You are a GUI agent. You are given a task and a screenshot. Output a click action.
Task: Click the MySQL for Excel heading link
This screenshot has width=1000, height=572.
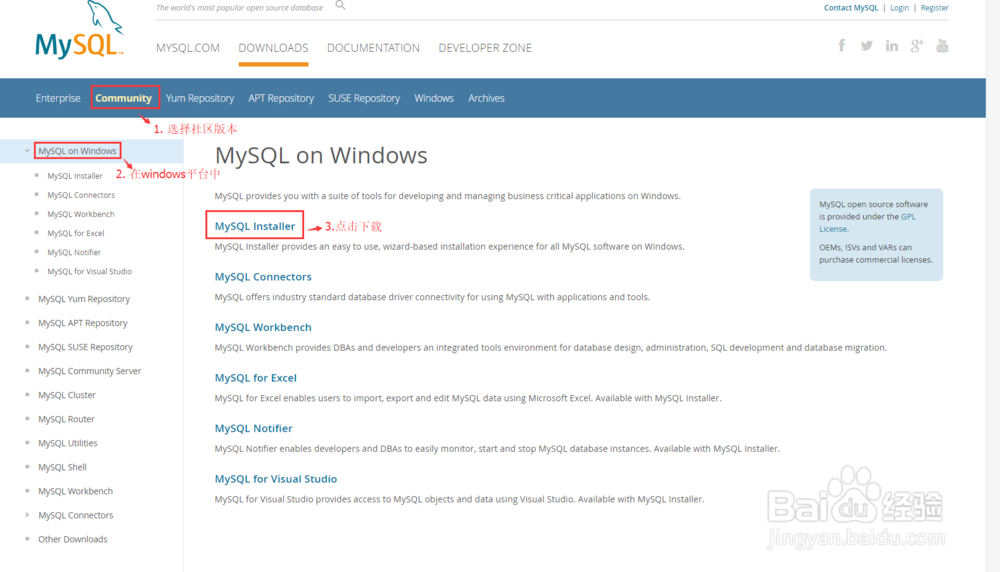pos(256,378)
